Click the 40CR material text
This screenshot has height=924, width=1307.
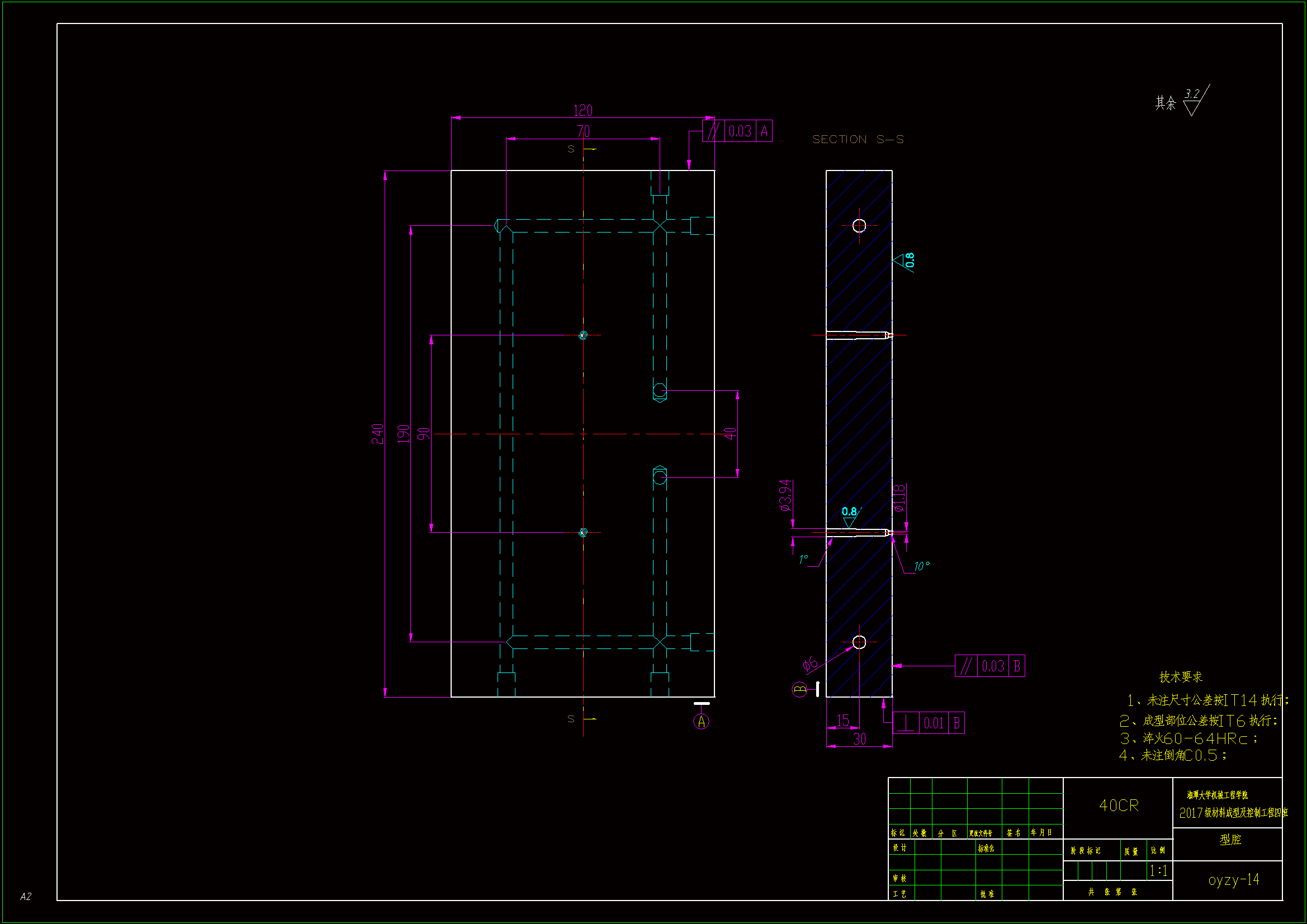pyautogui.click(x=1119, y=805)
